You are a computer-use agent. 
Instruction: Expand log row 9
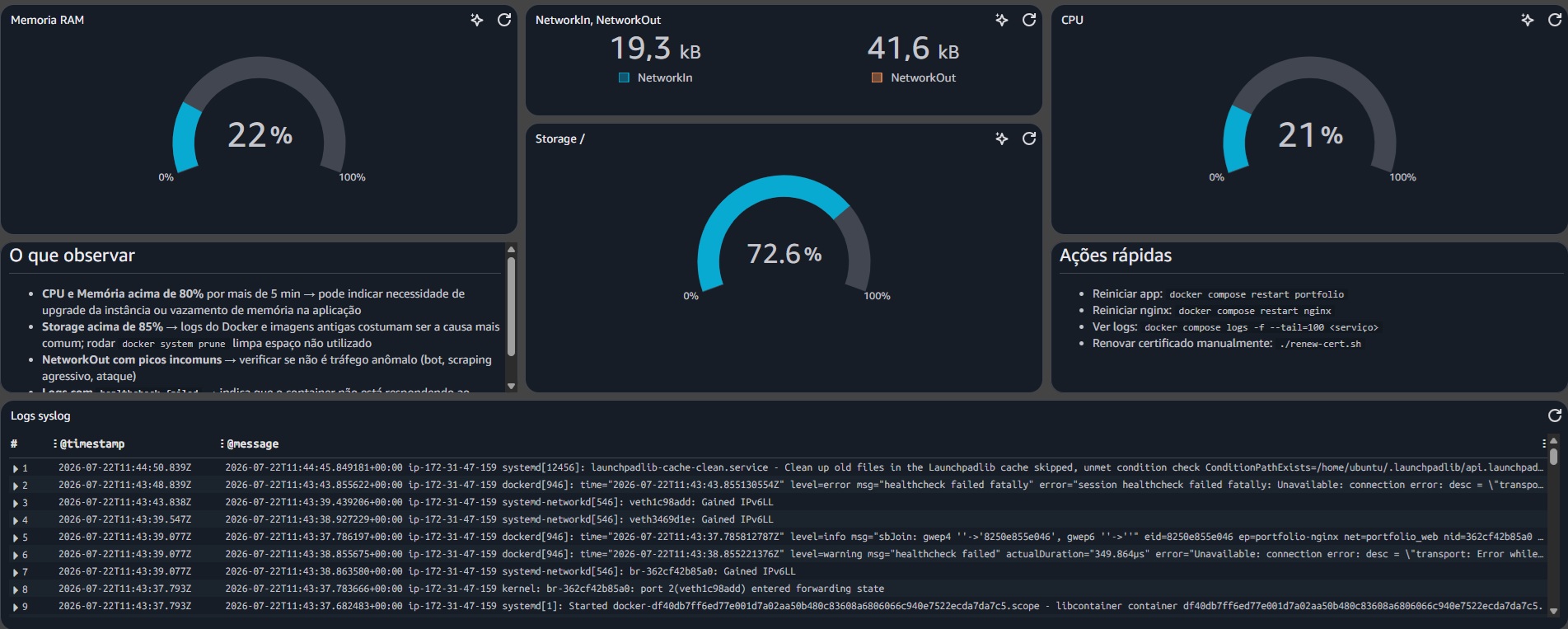15,607
